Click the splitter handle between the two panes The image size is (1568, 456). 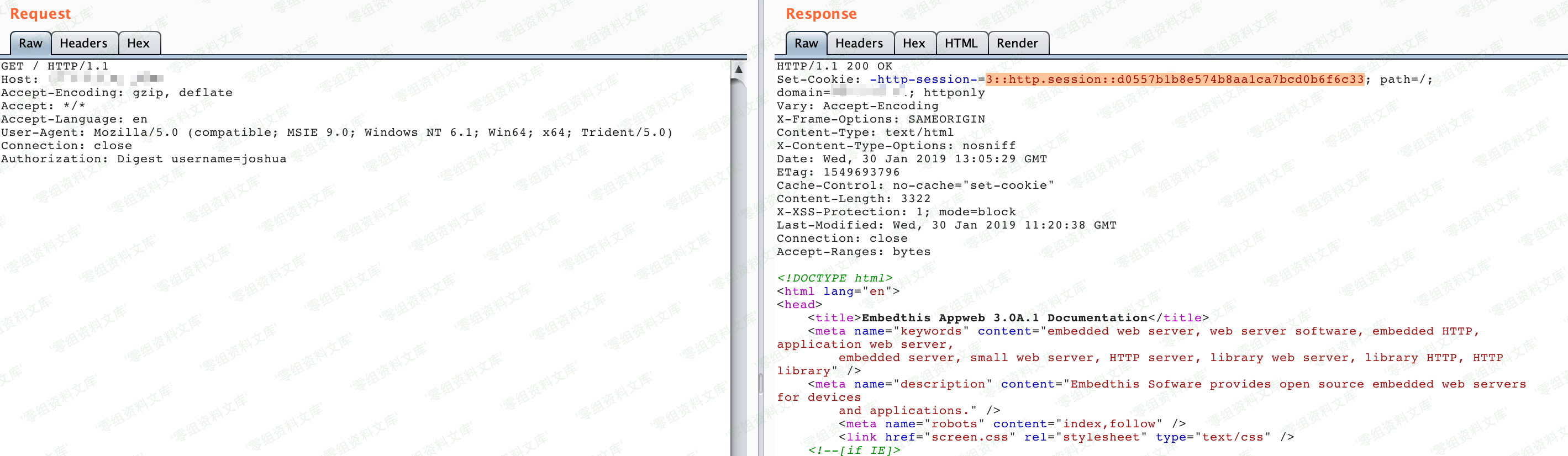click(760, 383)
